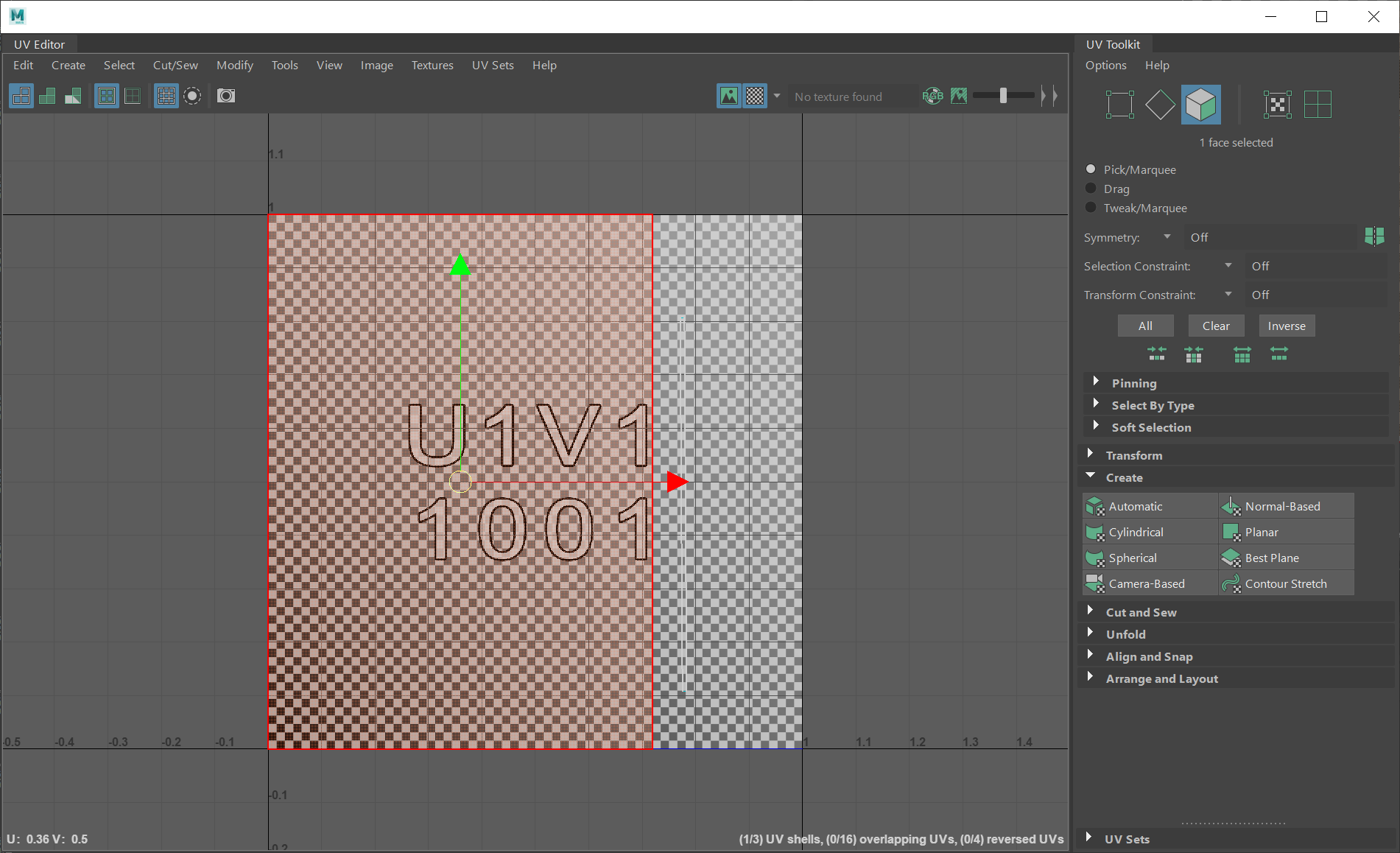Click the symmetry settings icon beside Symmetry field
Screen dimensions: 1400x853
click(x=1374, y=236)
